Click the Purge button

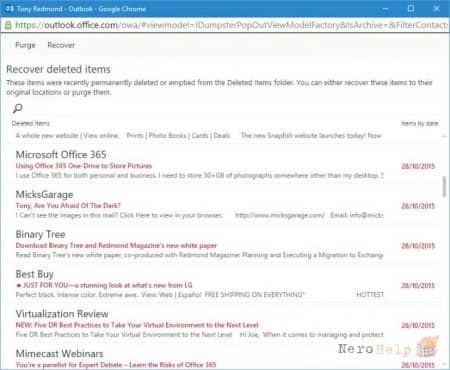(x=25, y=45)
